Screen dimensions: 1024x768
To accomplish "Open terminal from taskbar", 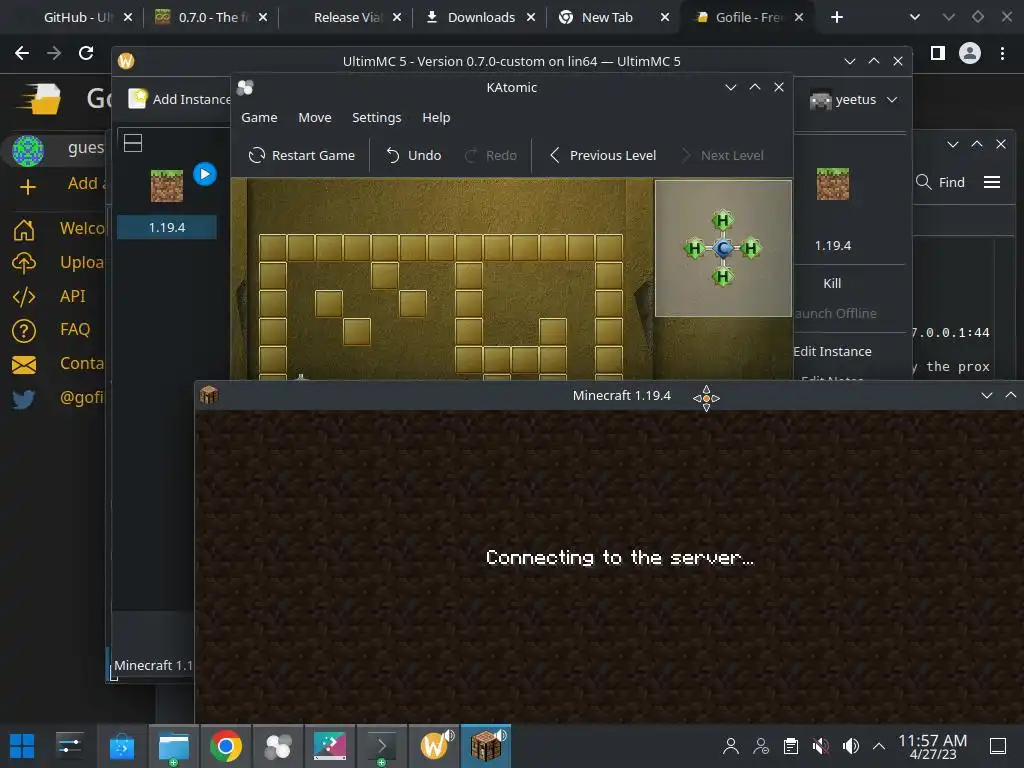I will (x=381, y=746).
